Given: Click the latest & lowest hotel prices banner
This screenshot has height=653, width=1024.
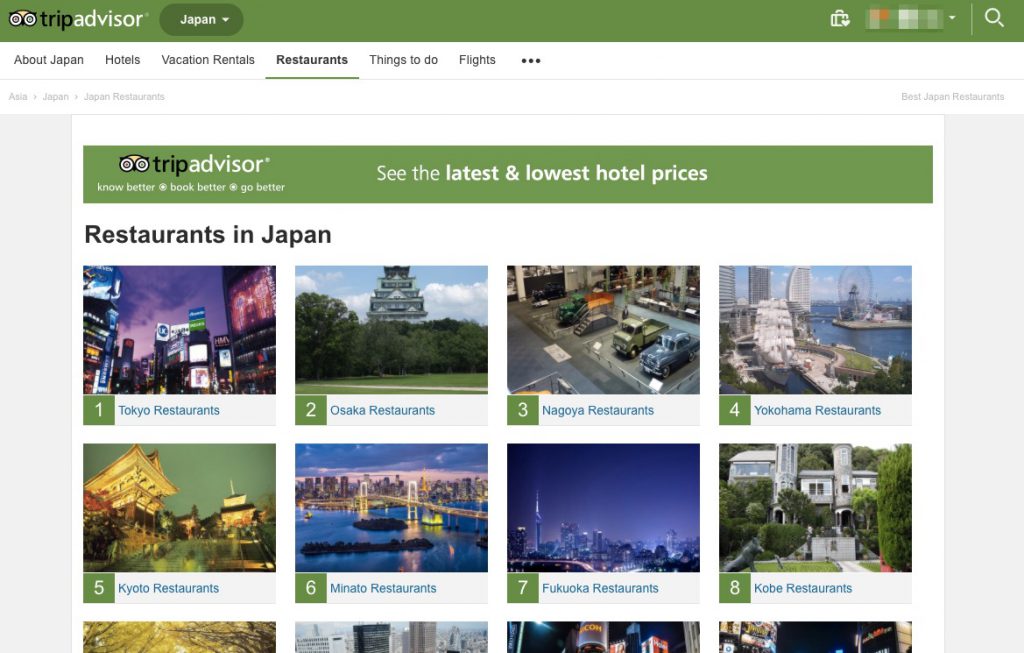Looking at the screenshot, I should point(507,174).
